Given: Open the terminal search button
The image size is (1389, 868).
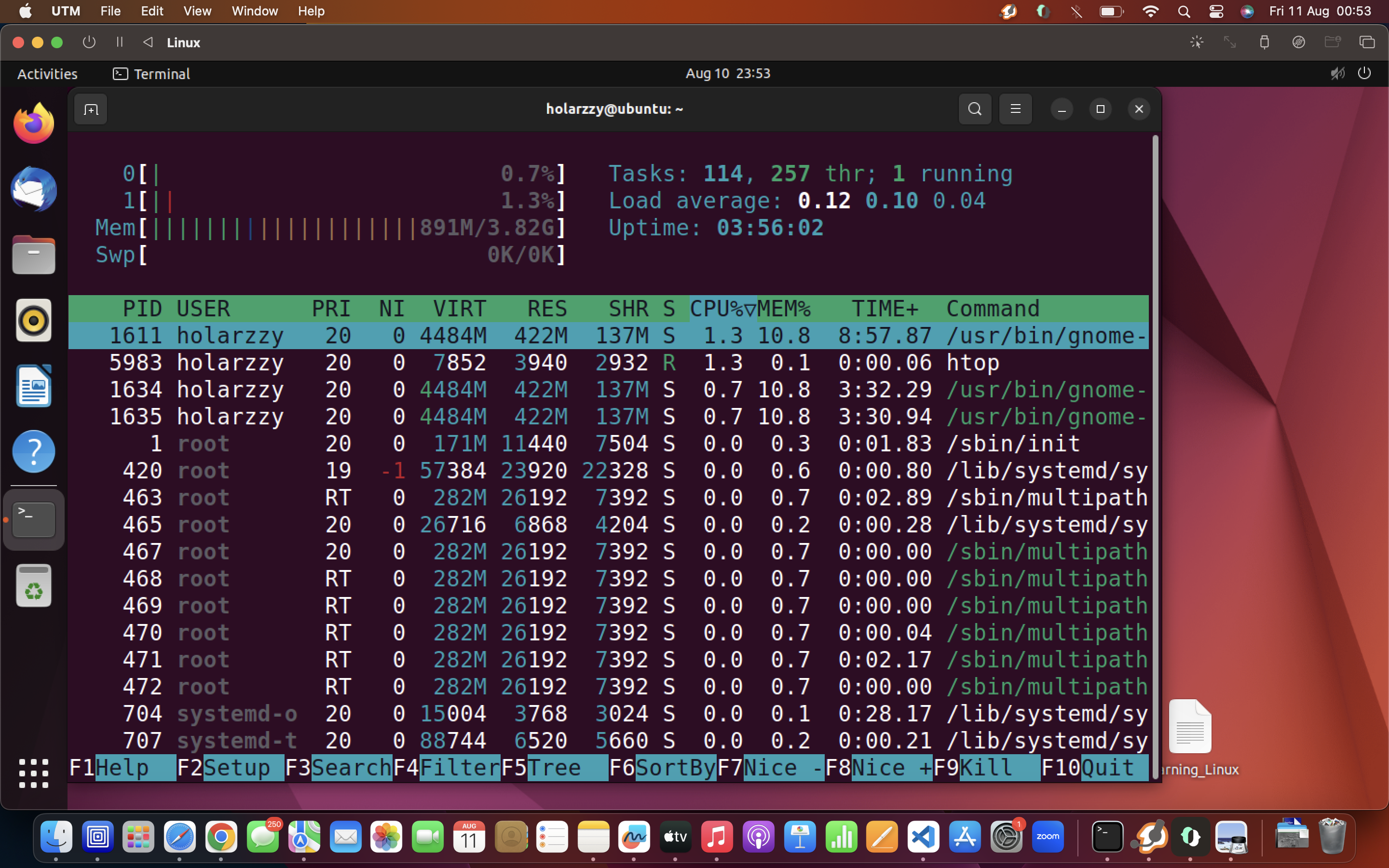Looking at the screenshot, I should point(975,109).
